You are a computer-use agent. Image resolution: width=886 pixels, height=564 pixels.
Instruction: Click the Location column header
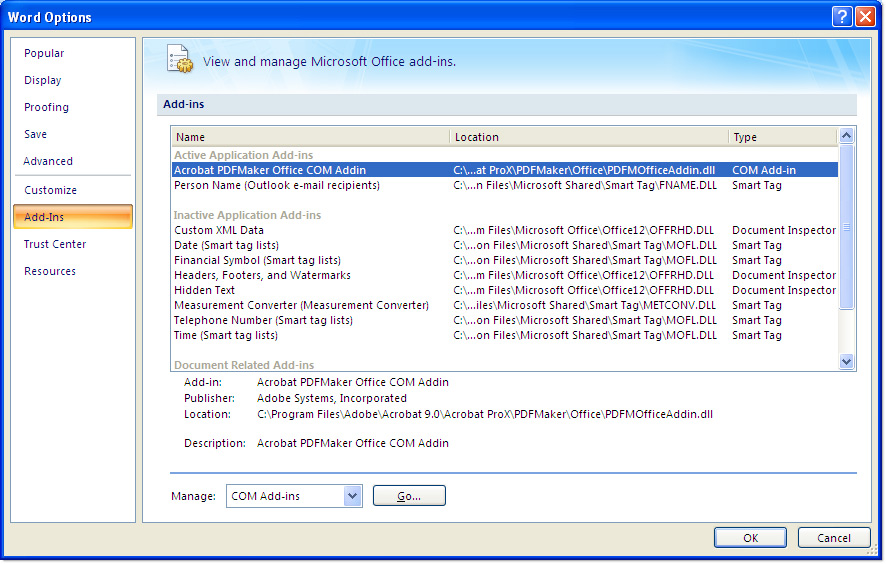click(x=589, y=137)
